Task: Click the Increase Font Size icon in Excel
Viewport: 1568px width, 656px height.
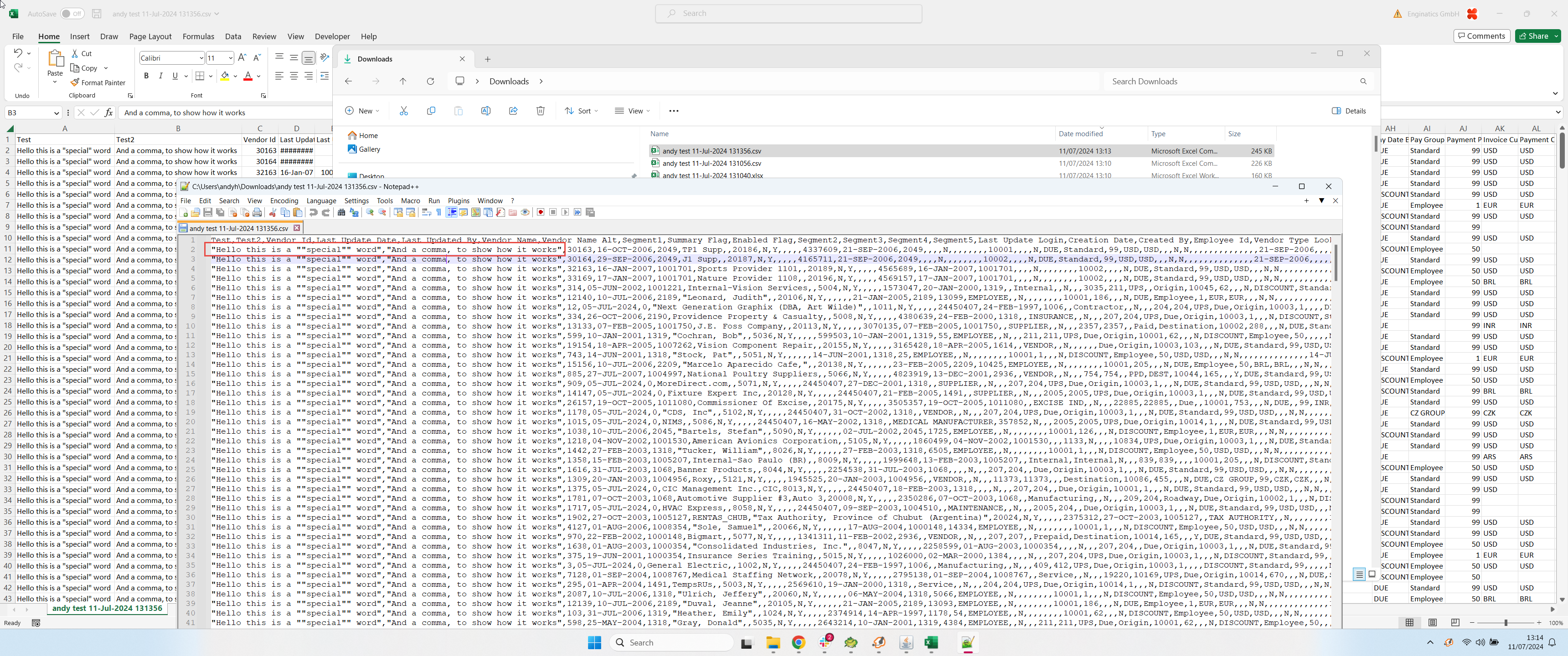Action: pyautogui.click(x=242, y=58)
